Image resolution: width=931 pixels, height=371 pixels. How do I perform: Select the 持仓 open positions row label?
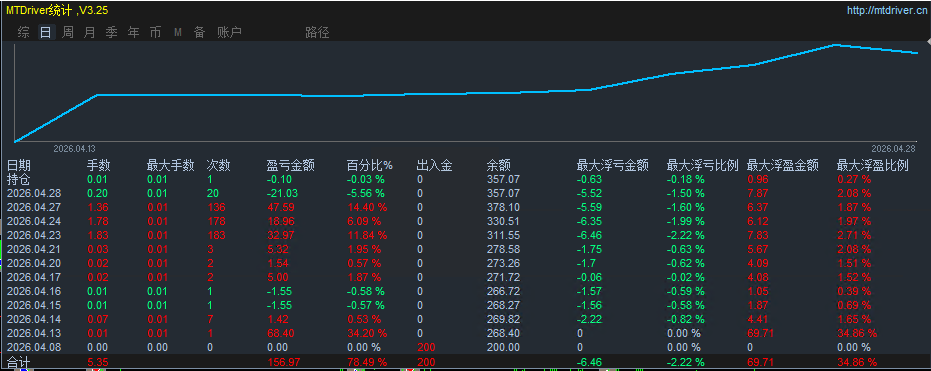[18, 179]
